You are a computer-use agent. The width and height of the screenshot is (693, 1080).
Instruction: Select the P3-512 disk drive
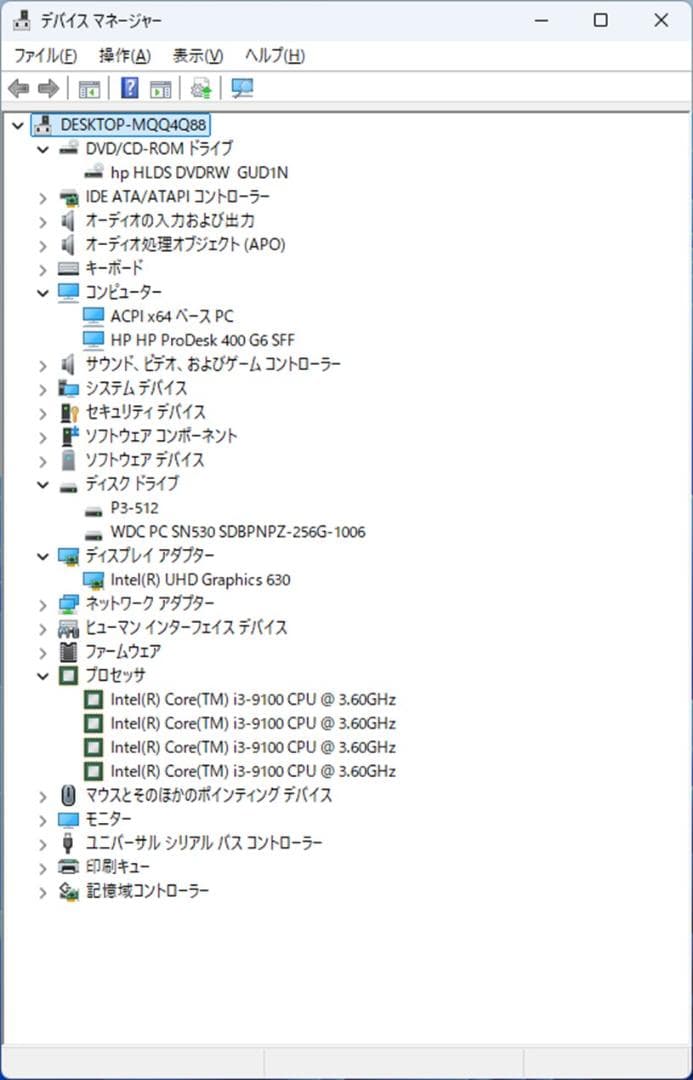[x=134, y=508]
